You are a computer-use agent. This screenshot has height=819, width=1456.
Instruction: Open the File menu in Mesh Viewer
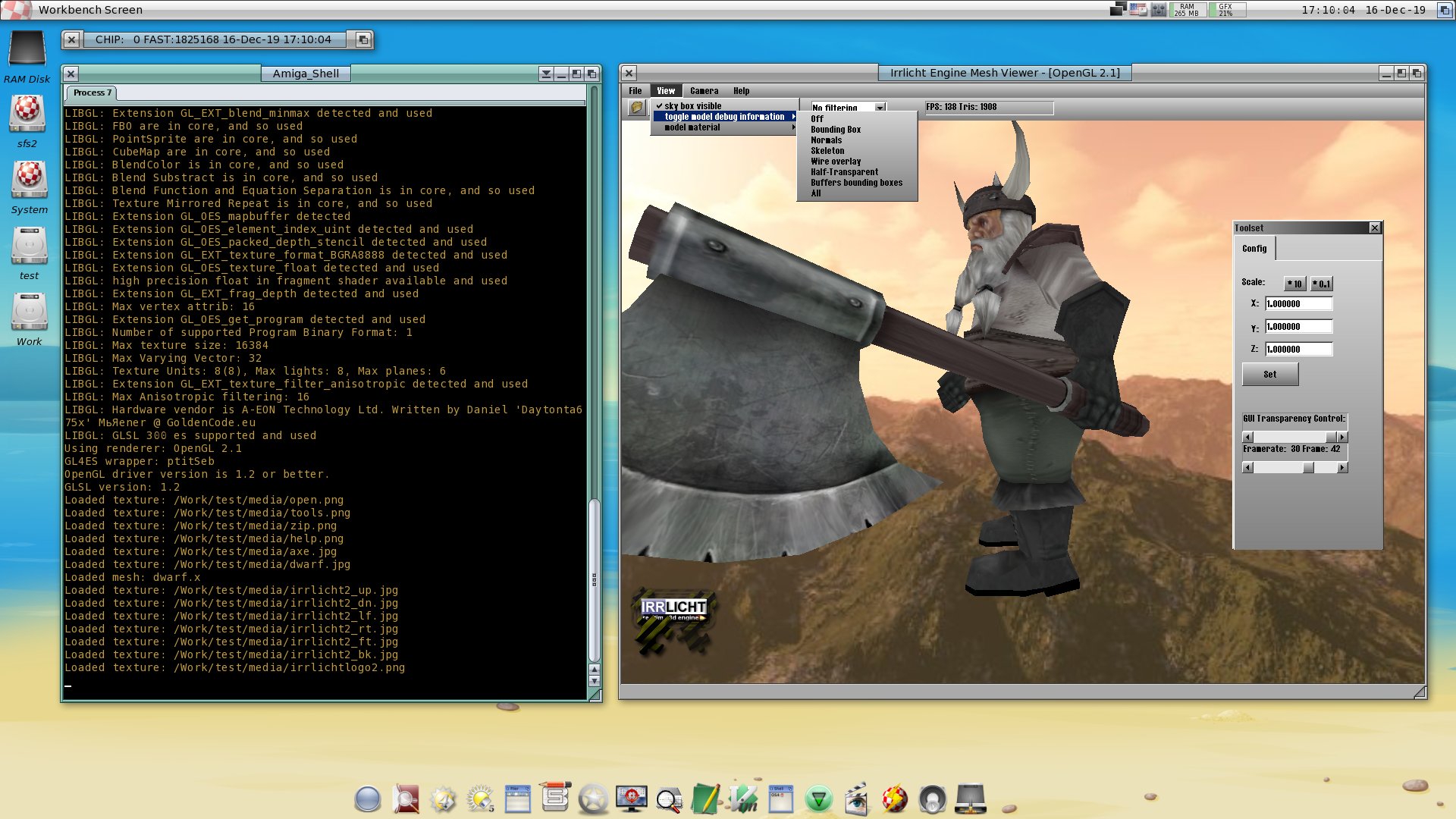click(x=635, y=91)
